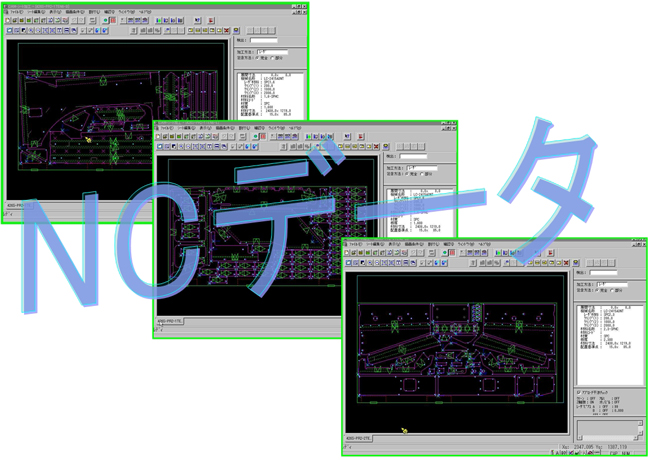The height and width of the screenshot is (460, 650).
Task: Select the 部分 radio button in rearmost window
Action: (x=273, y=58)
